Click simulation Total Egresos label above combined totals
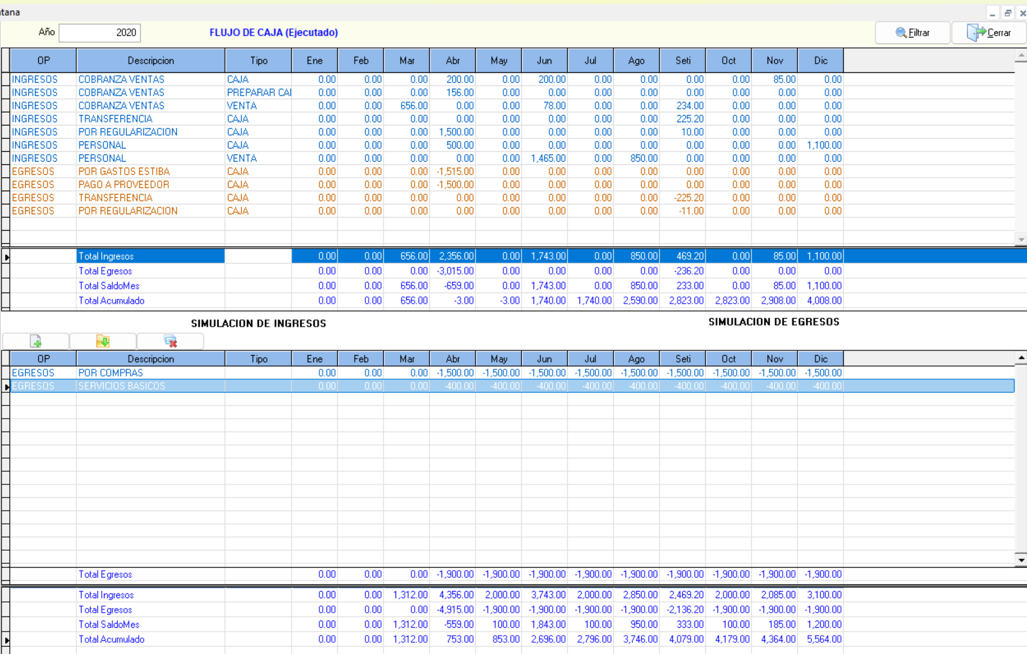Viewport: 1027px width, 654px height. 105,574
